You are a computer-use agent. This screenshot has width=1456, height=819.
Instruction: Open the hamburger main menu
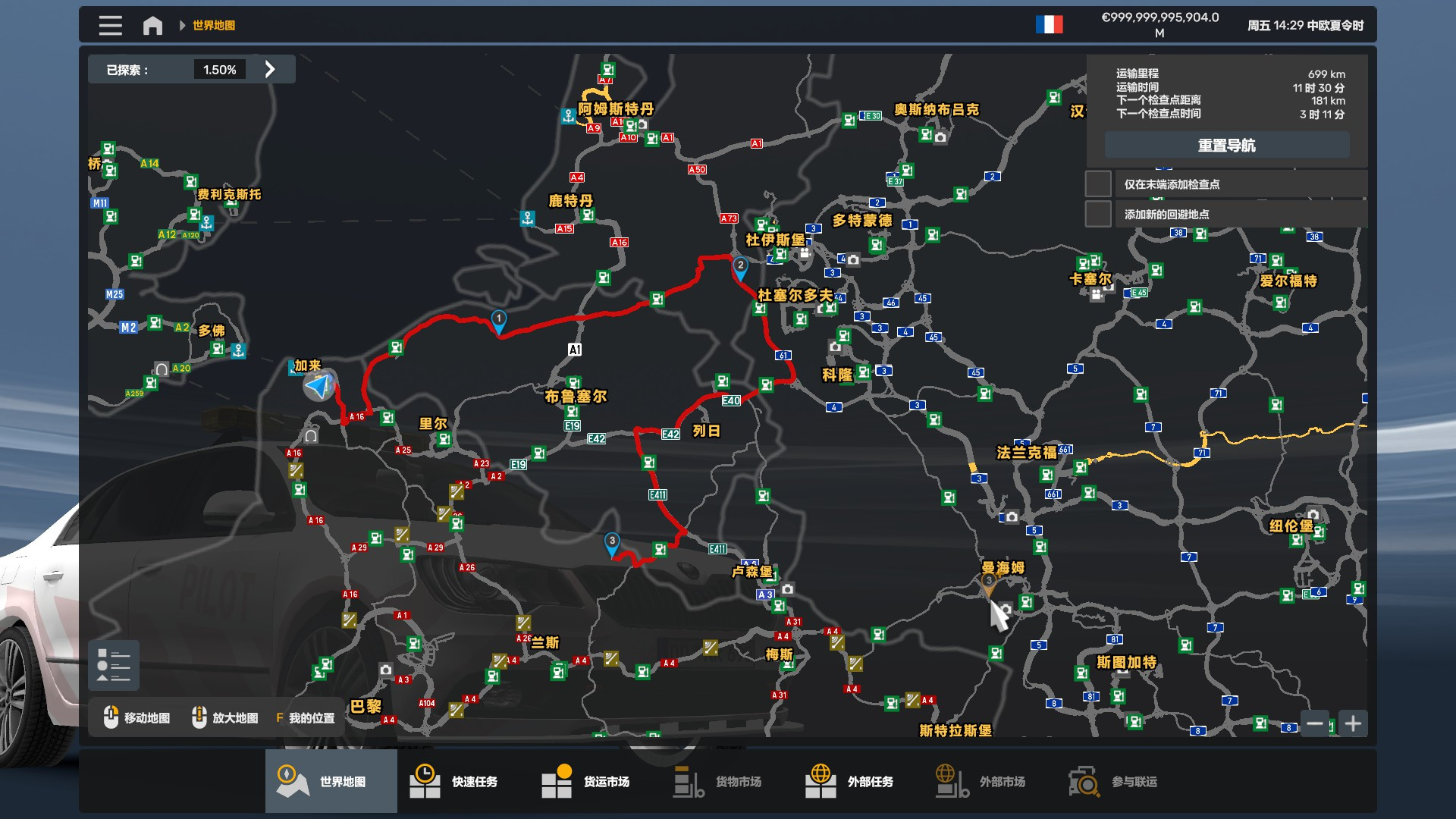pos(110,25)
